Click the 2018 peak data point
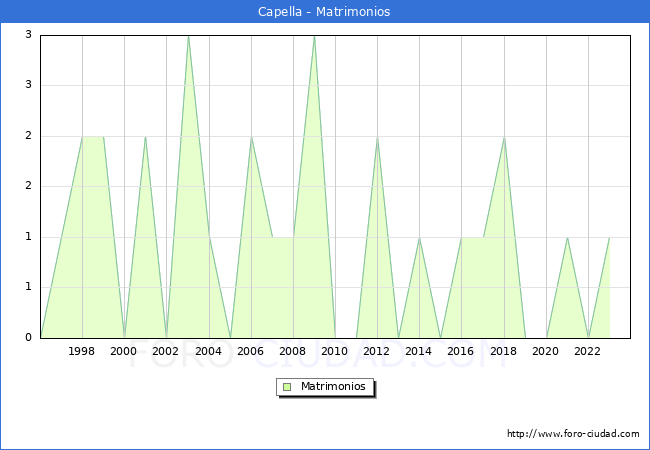Image resolution: width=650 pixels, height=450 pixels. (504, 137)
